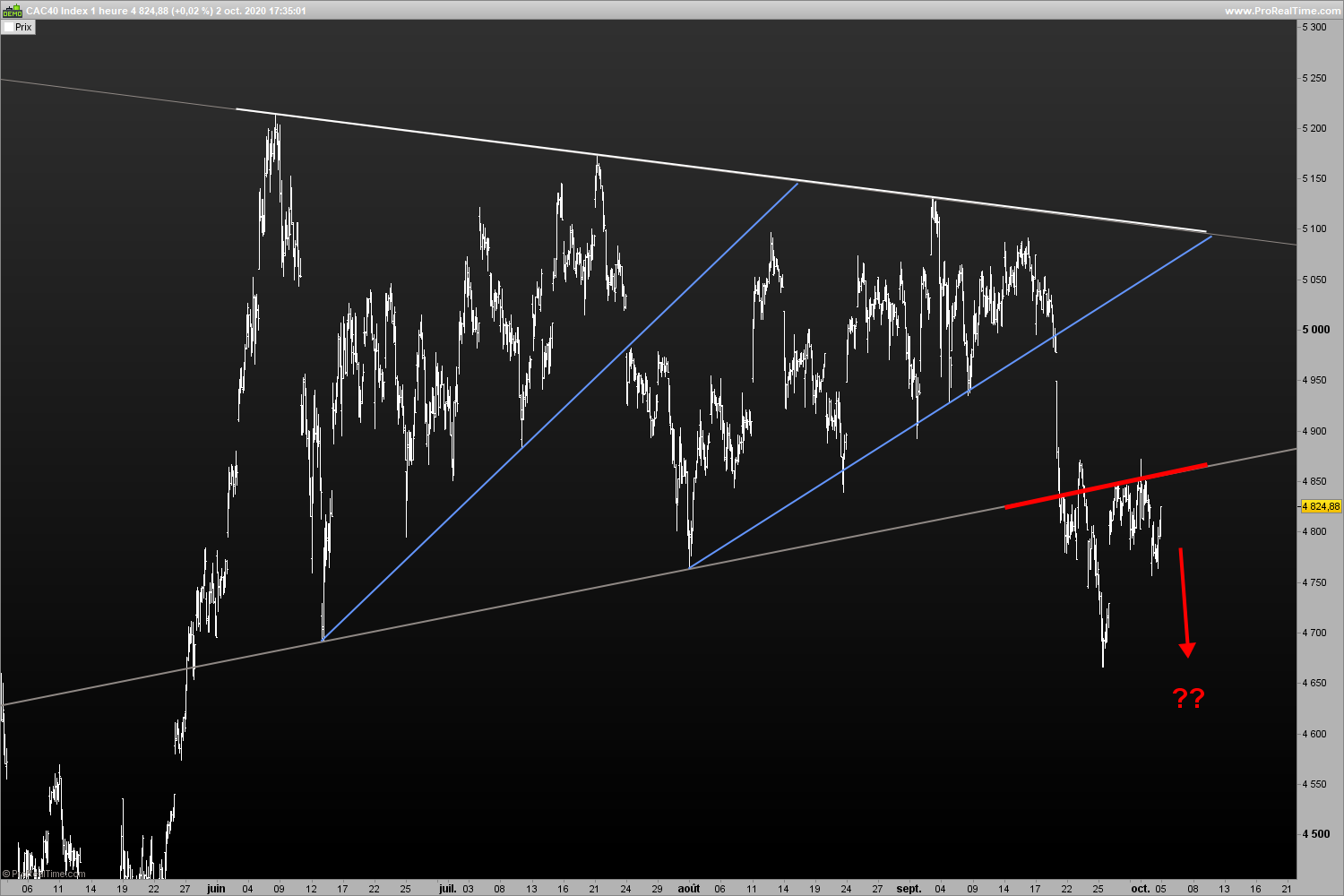This screenshot has height=896, width=1344.
Task: Click the 4 900 price axis label
Action: coord(1315,431)
